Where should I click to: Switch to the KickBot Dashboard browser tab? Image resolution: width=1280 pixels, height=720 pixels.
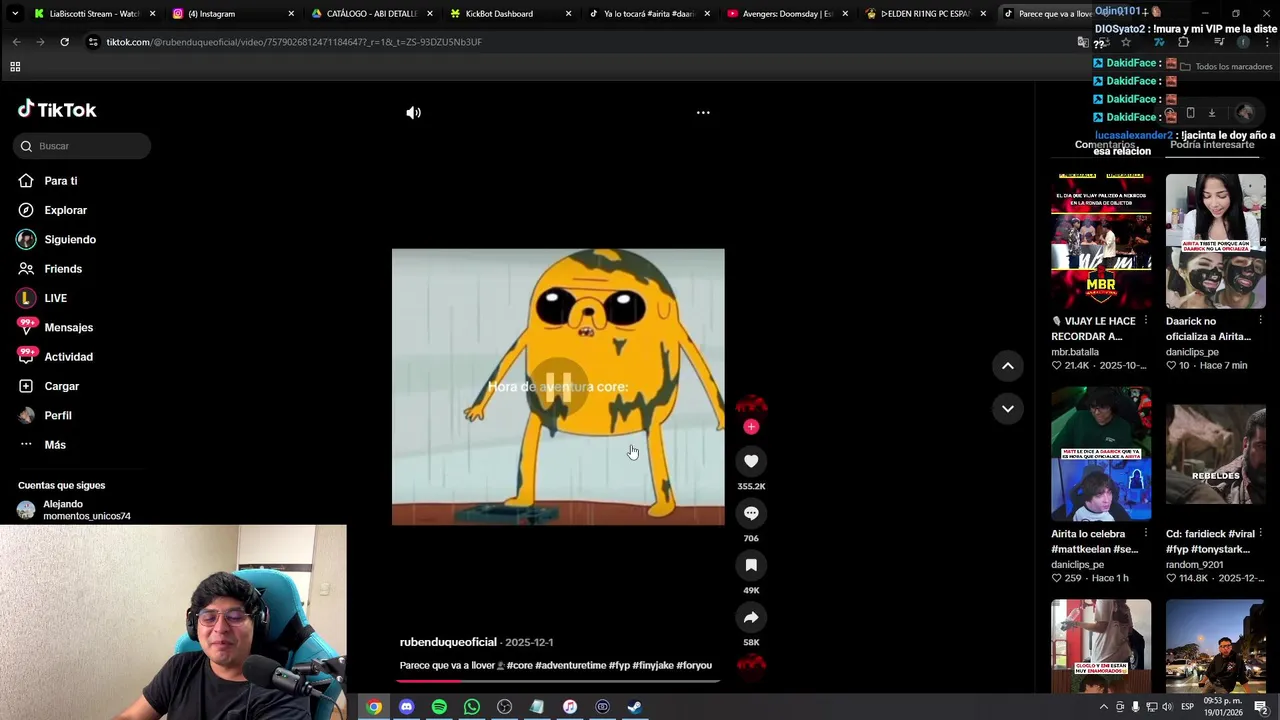tap(510, 14)
